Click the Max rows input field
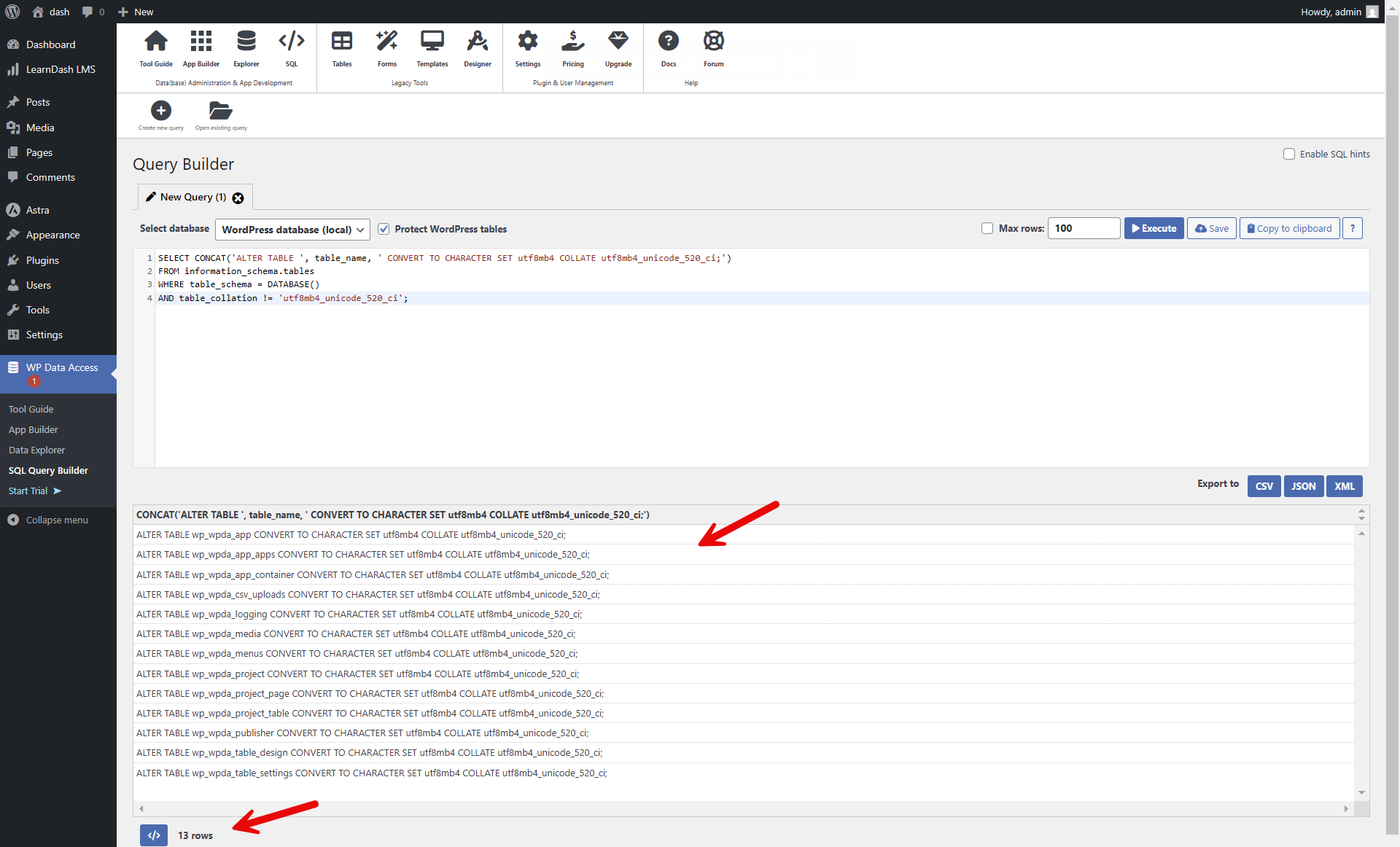1400x847 pixels. (1084, 228)
